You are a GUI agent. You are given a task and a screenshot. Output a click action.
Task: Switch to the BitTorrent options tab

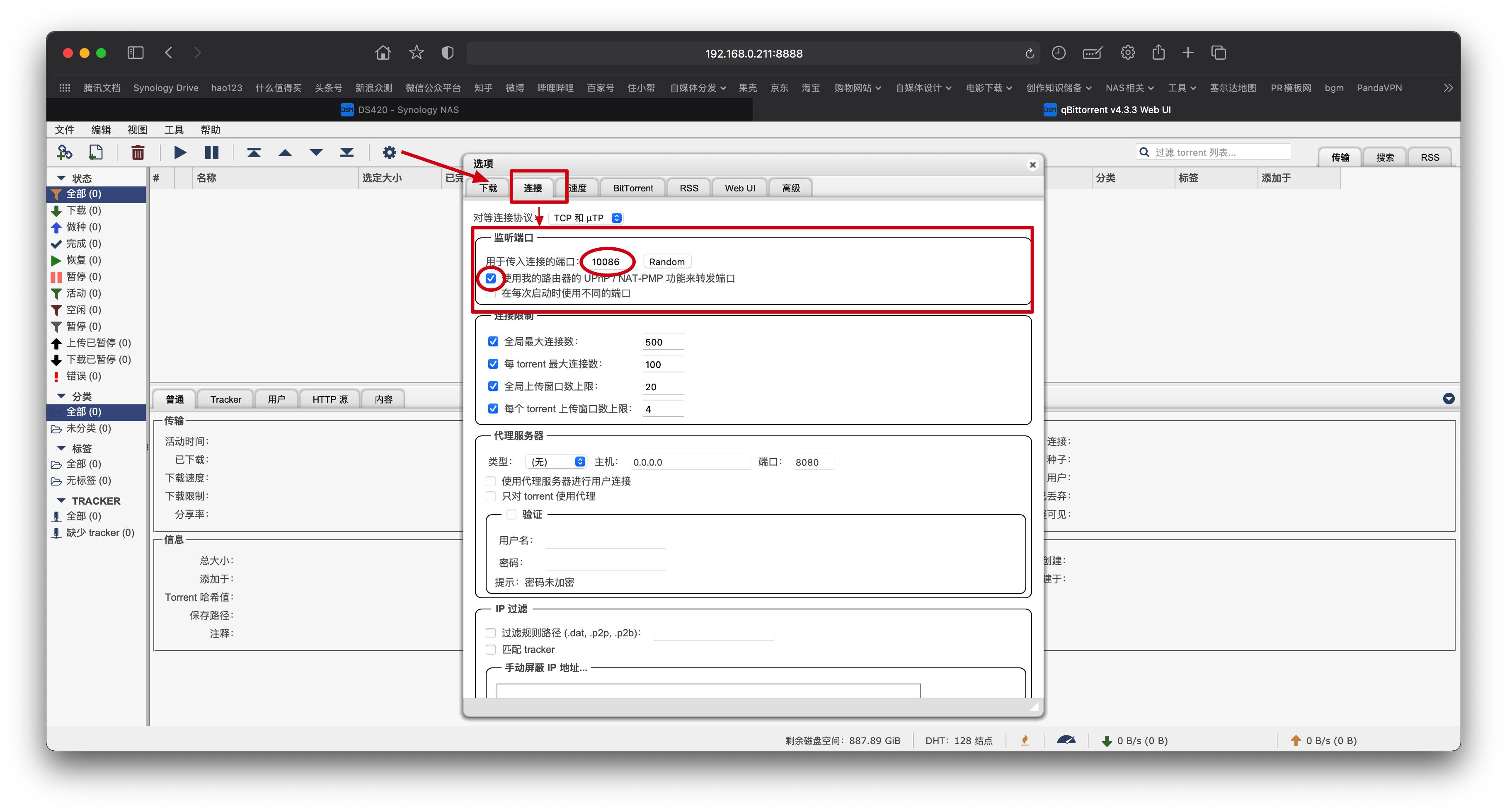coord(633,188)
